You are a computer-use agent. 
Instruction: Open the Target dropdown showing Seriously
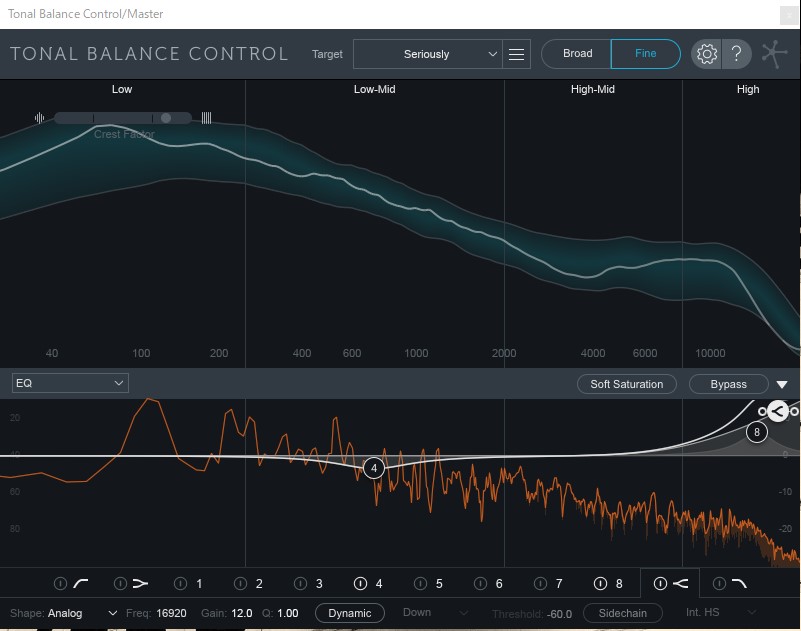428,54
